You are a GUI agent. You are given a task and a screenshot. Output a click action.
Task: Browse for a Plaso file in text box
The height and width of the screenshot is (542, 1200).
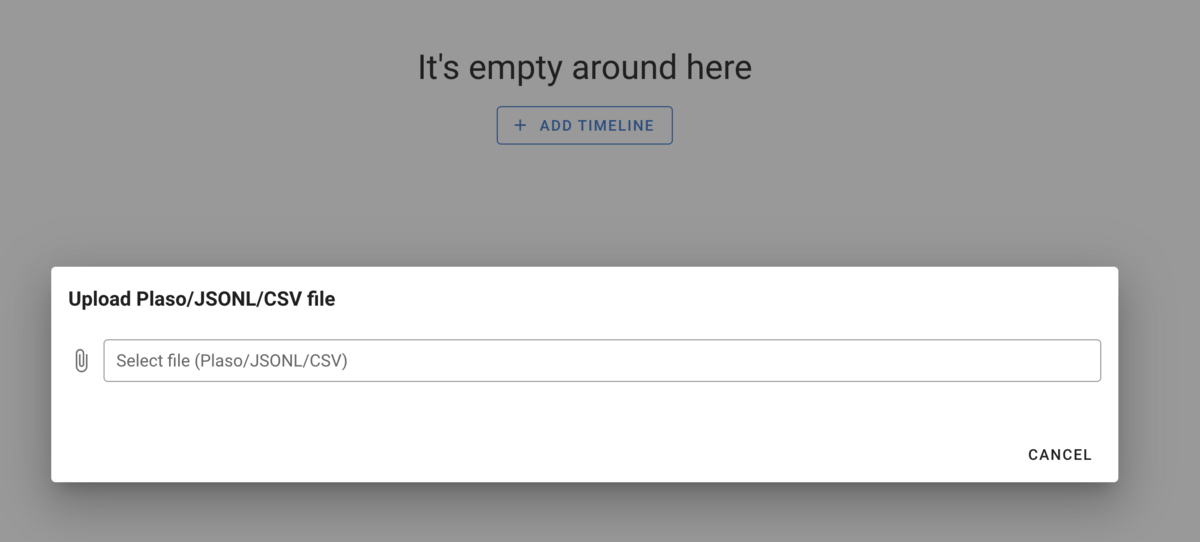tap(602, 361)
